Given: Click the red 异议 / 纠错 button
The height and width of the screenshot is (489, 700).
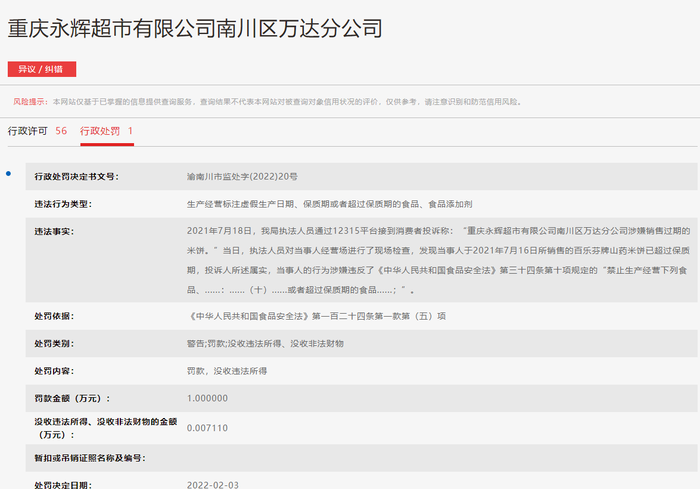Looking at the screenshot, I should [42, 69].
